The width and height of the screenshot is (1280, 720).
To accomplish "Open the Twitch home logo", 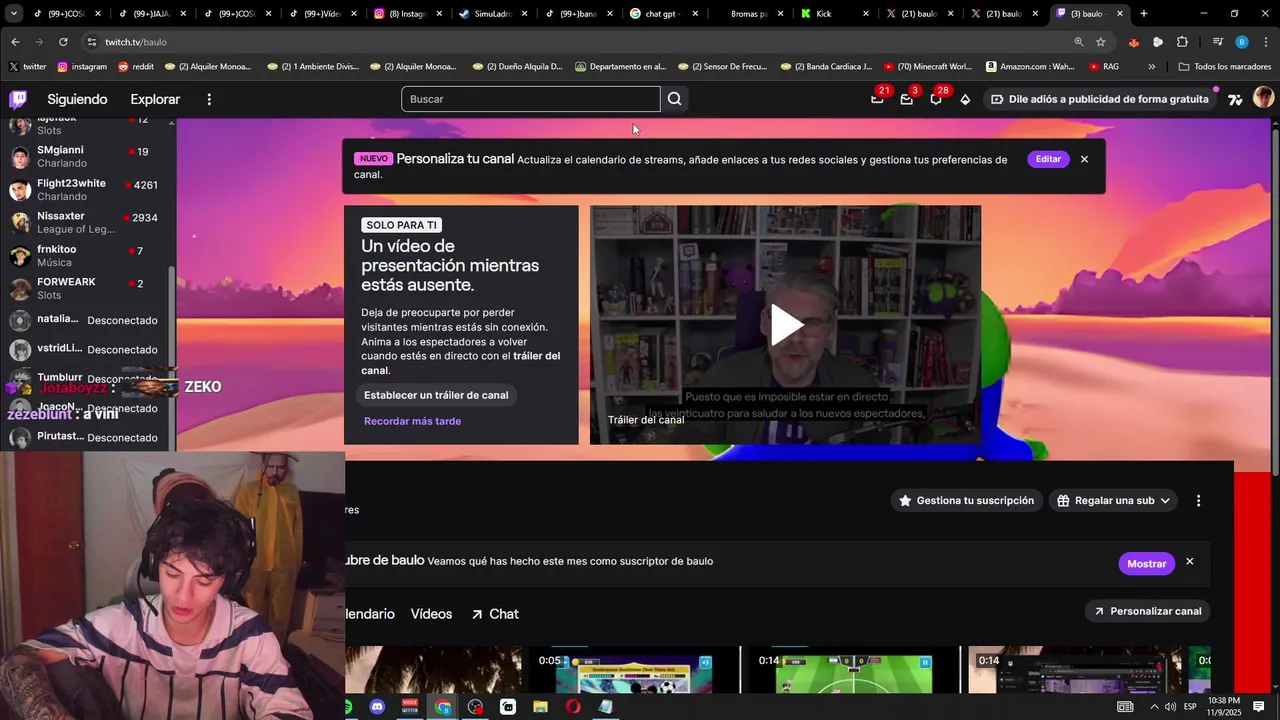I will click(18, 99).
